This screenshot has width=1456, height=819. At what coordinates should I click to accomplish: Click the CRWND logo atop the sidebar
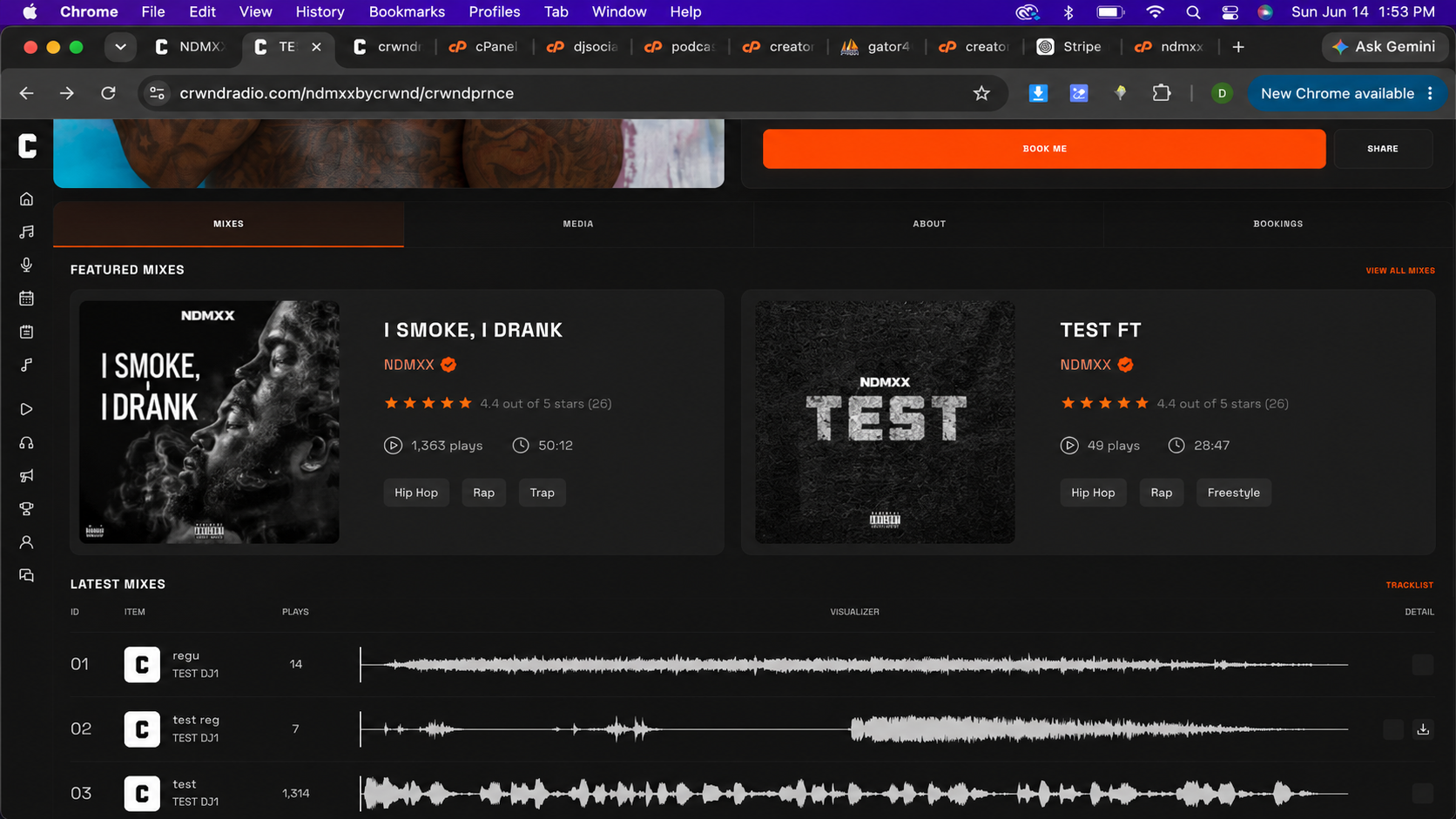point(28,146)
